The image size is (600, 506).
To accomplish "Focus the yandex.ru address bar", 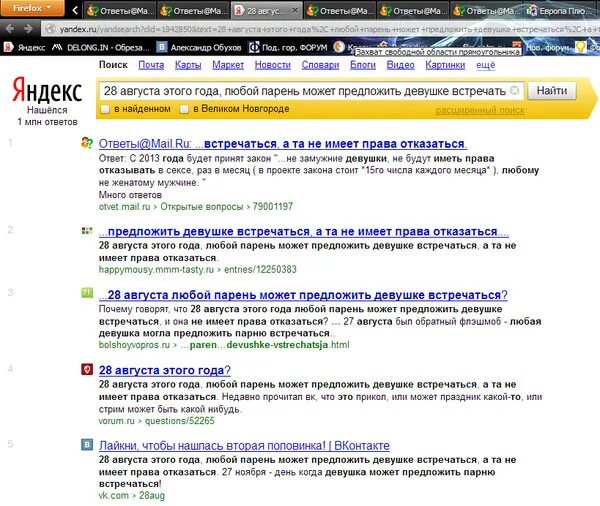I will 321,29.
